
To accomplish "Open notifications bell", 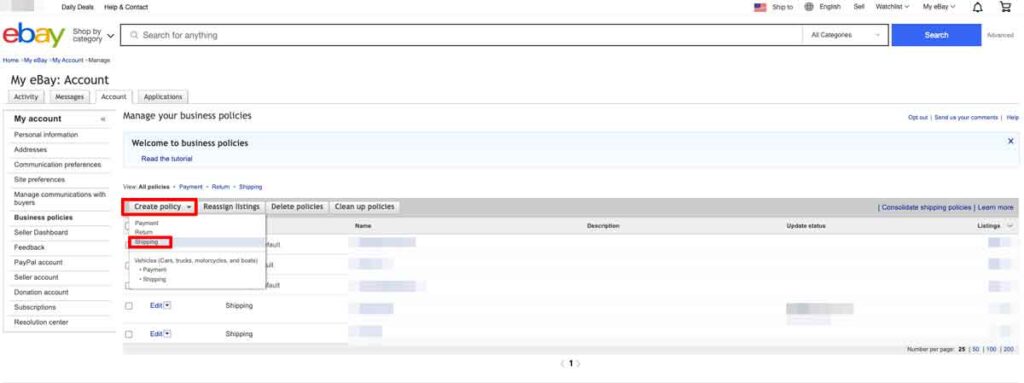I will point(978,7).
